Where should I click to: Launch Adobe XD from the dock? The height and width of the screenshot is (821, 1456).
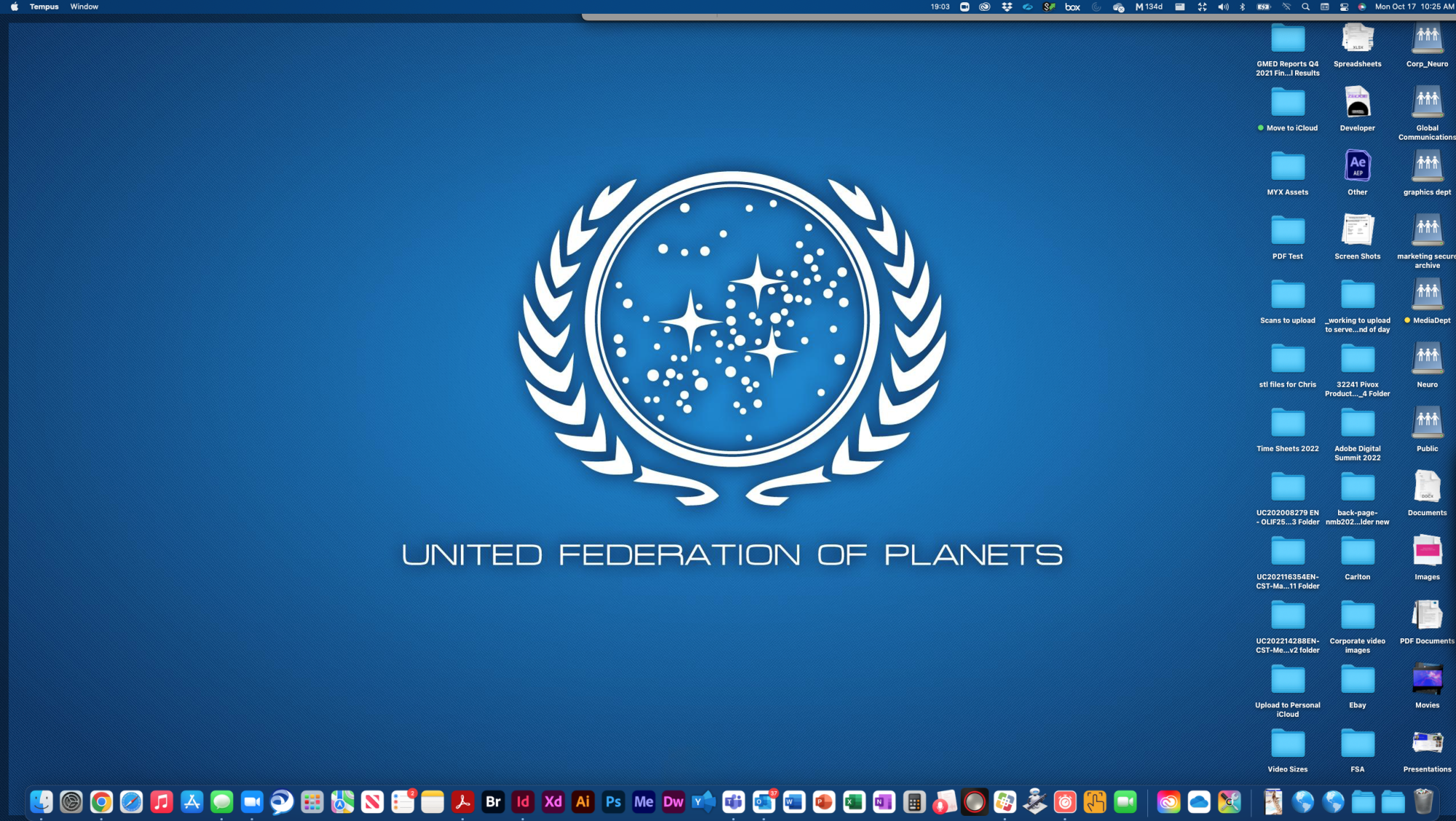point(553,802)
